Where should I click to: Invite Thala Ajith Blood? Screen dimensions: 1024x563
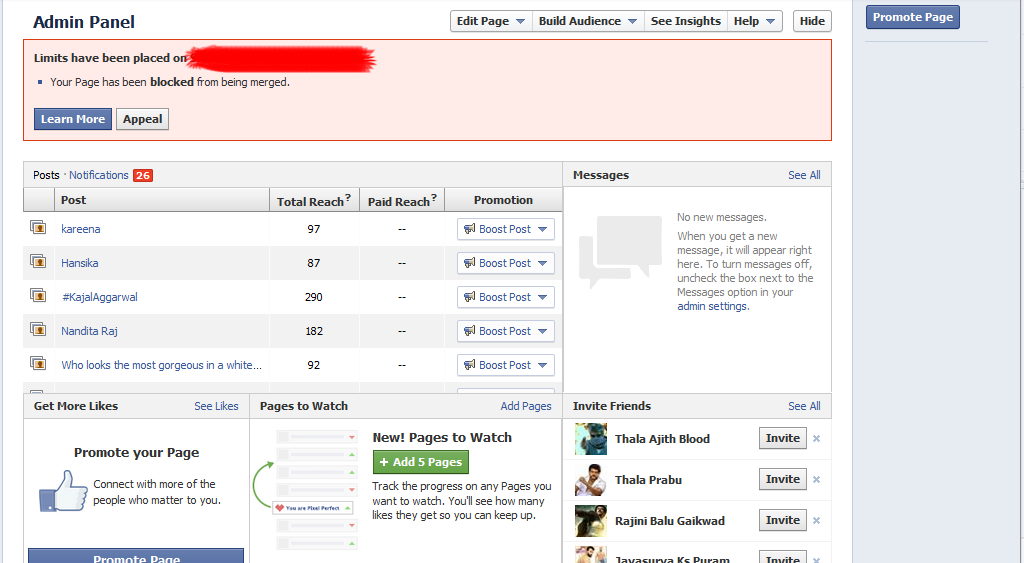tap(783, 438)
